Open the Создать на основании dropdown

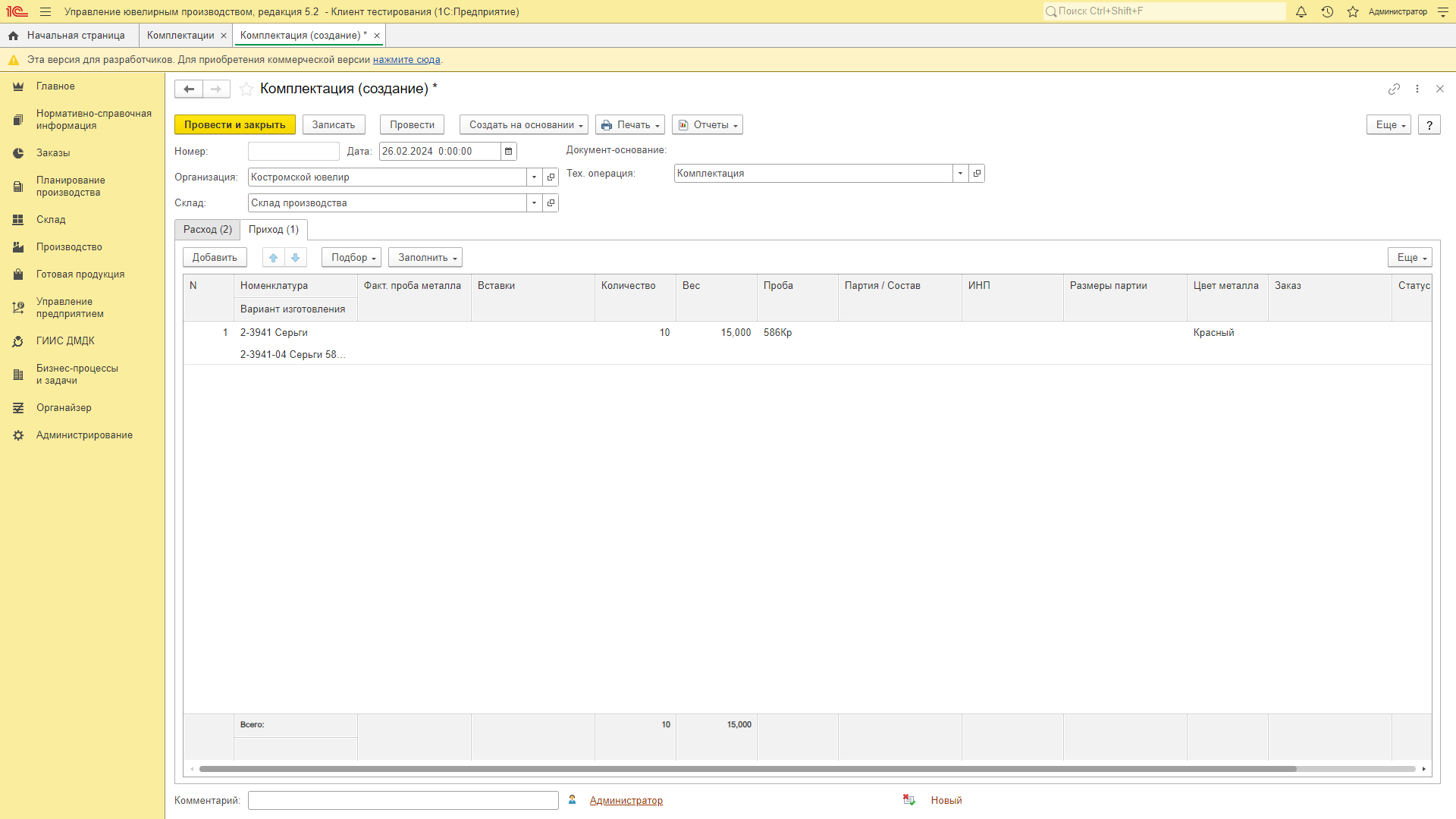pos(524,124)
